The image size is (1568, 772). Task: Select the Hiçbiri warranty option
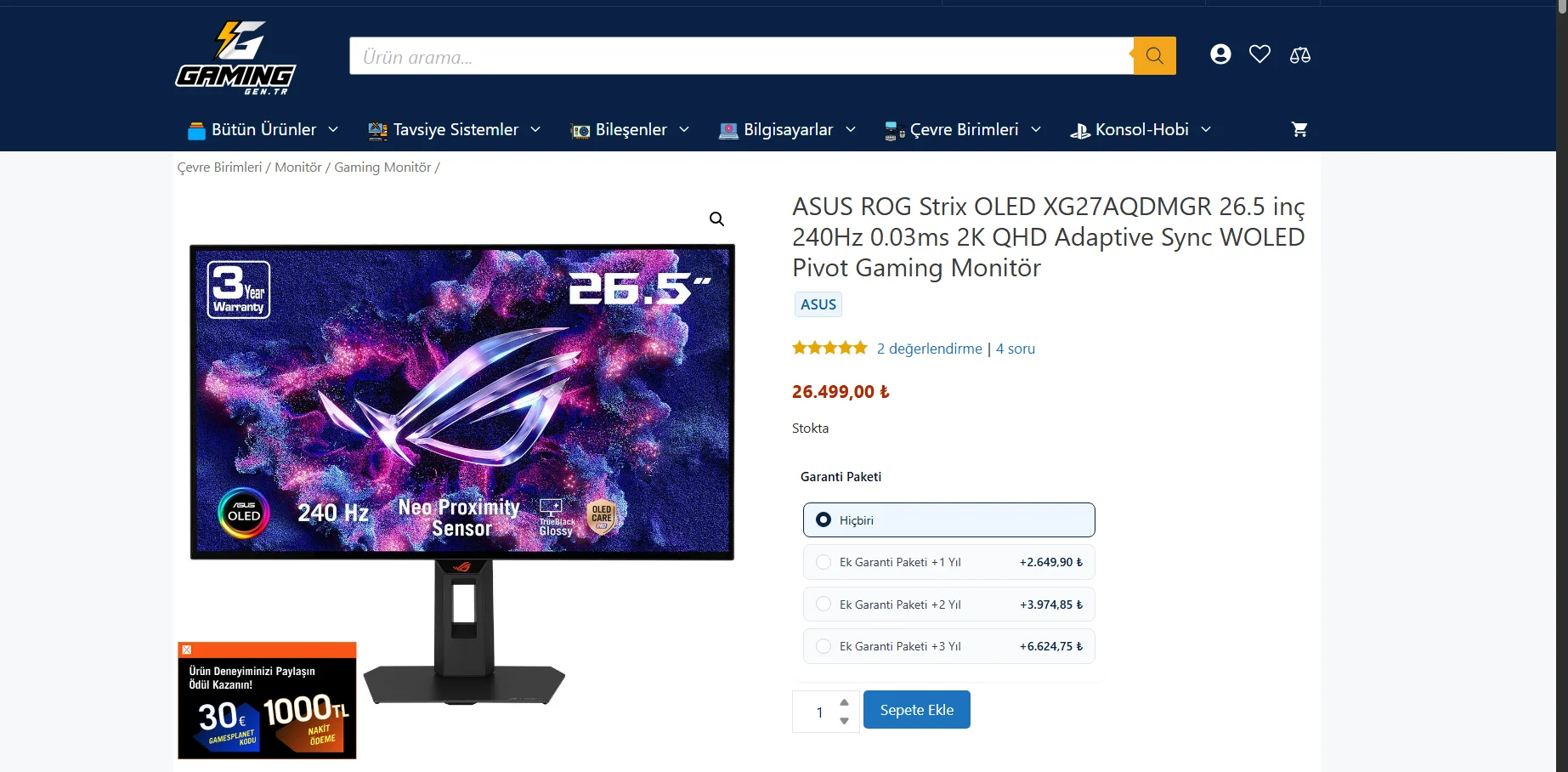(x=948, y=520)
